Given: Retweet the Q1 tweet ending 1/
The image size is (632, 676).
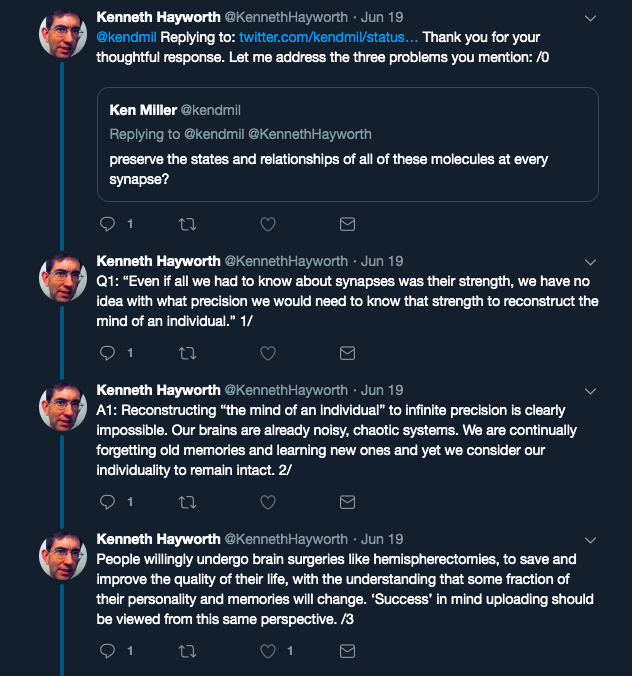Looking at the screenshot, I should (188, 353).
